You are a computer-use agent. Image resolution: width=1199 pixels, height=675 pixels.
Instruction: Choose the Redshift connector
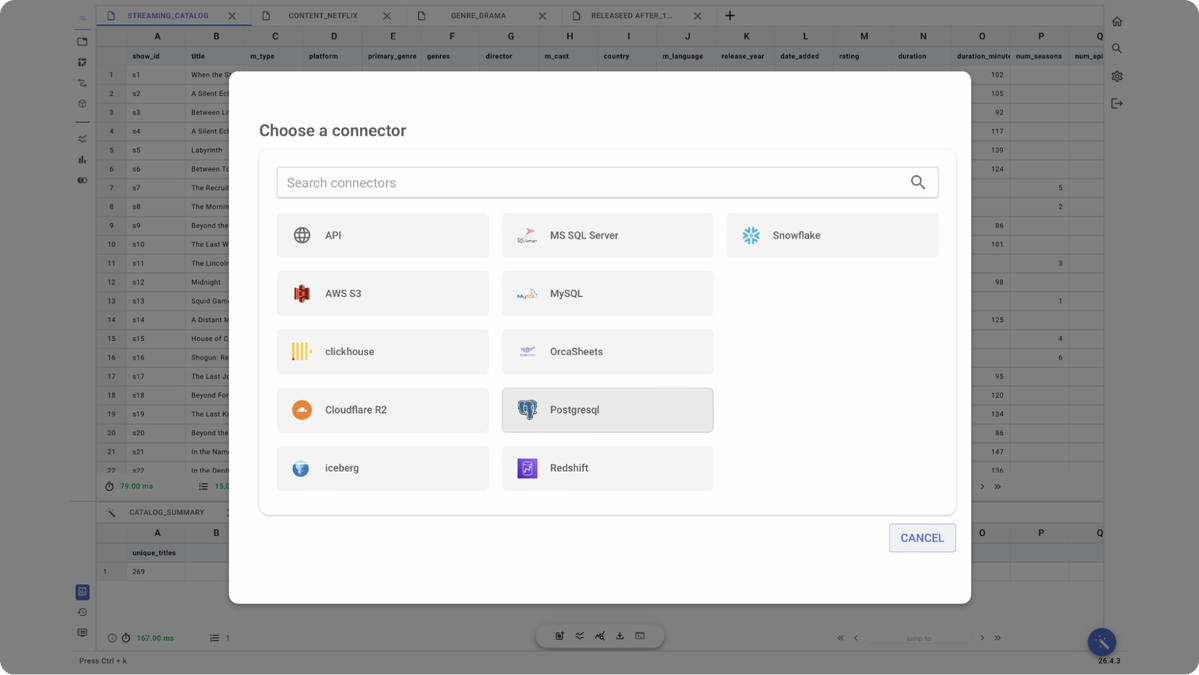coord(607,468)
